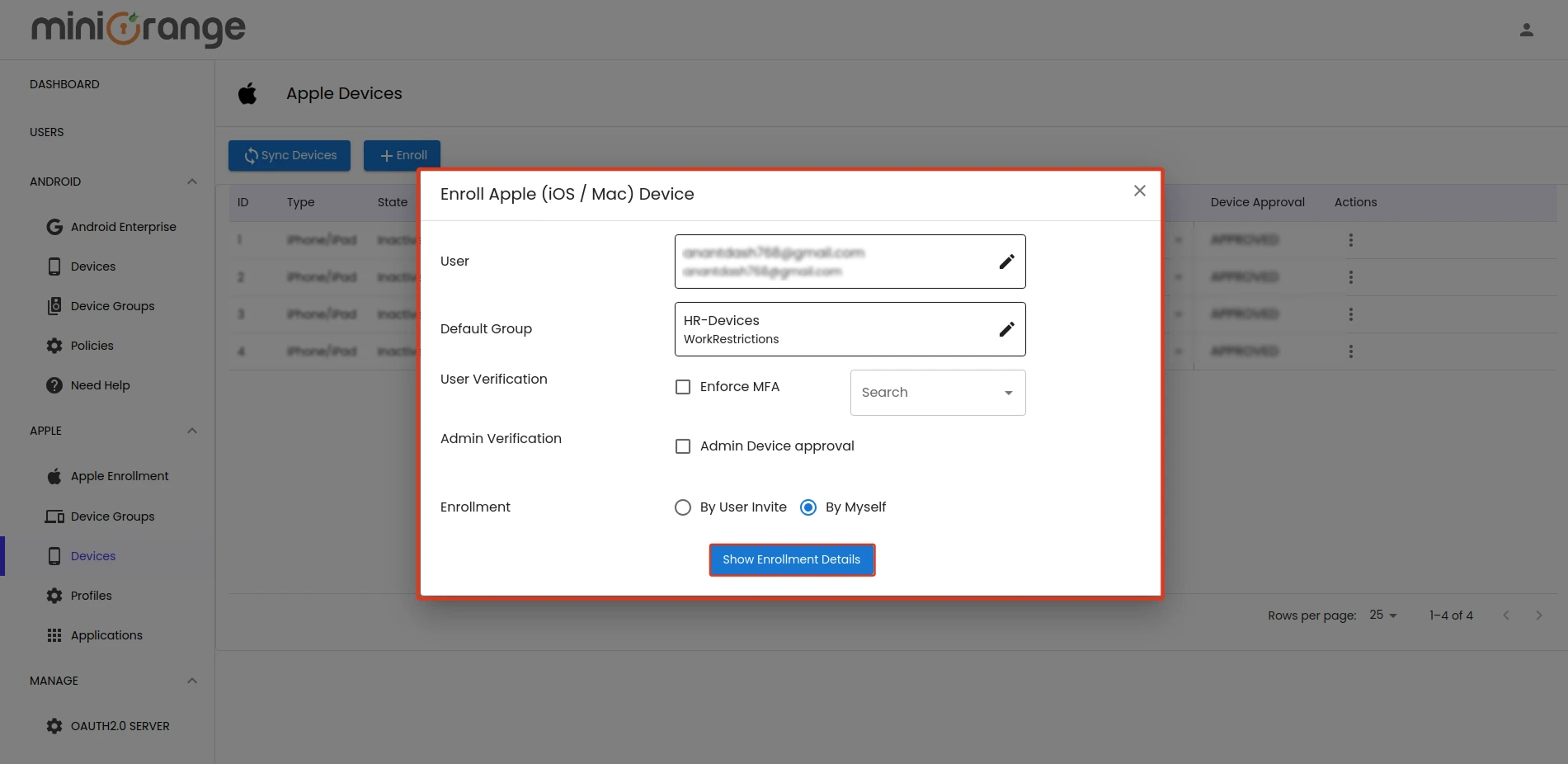Viewport: 1568px width, 764px height.
Task: Select the By User Invite enrollment option
Action: click(682, 507)
